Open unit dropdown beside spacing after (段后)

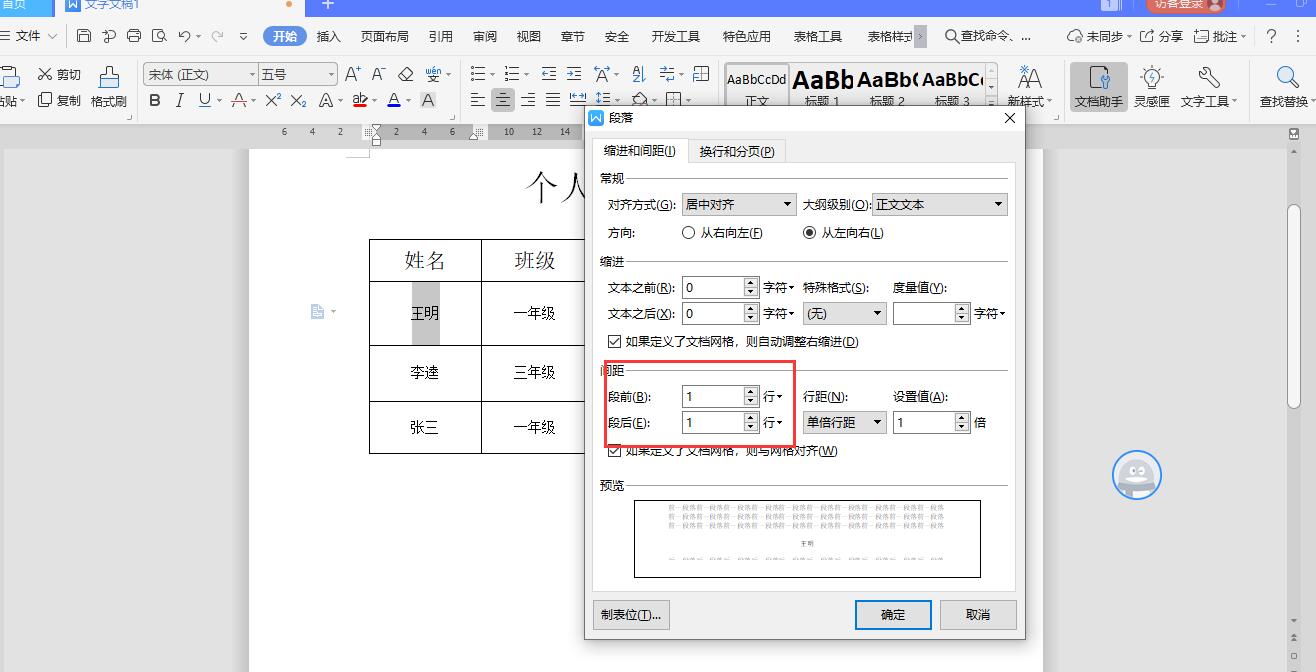[x=773, y=423]
